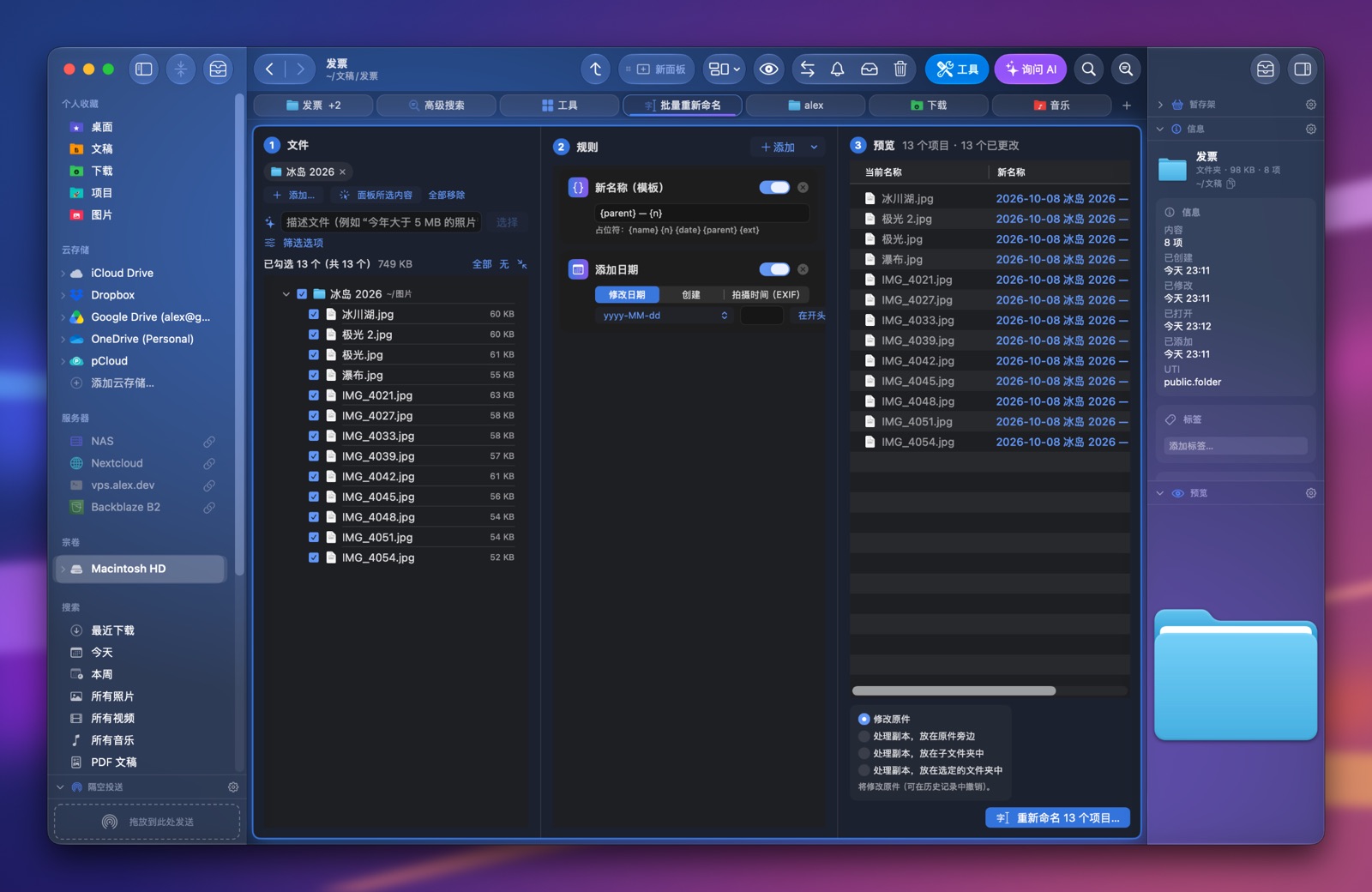This screenshot has height=892, width=1372.
Task: Click the link icon beside NAS
Action: coord(209,442)
